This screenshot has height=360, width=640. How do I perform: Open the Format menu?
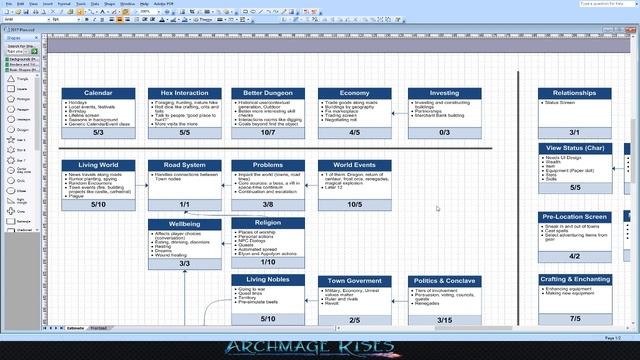pos(64,4)
